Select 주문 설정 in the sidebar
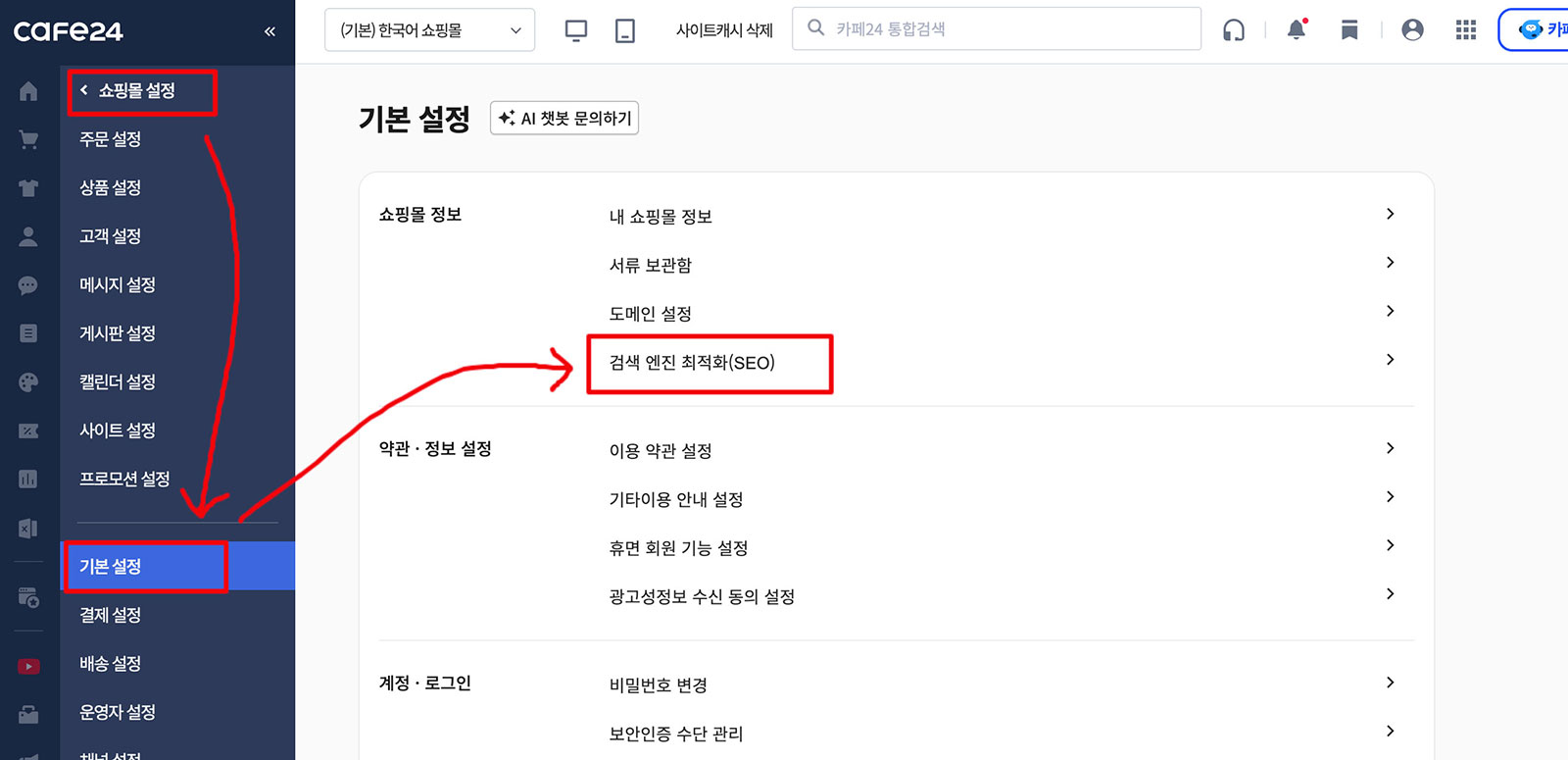 (x=110, y=139)
